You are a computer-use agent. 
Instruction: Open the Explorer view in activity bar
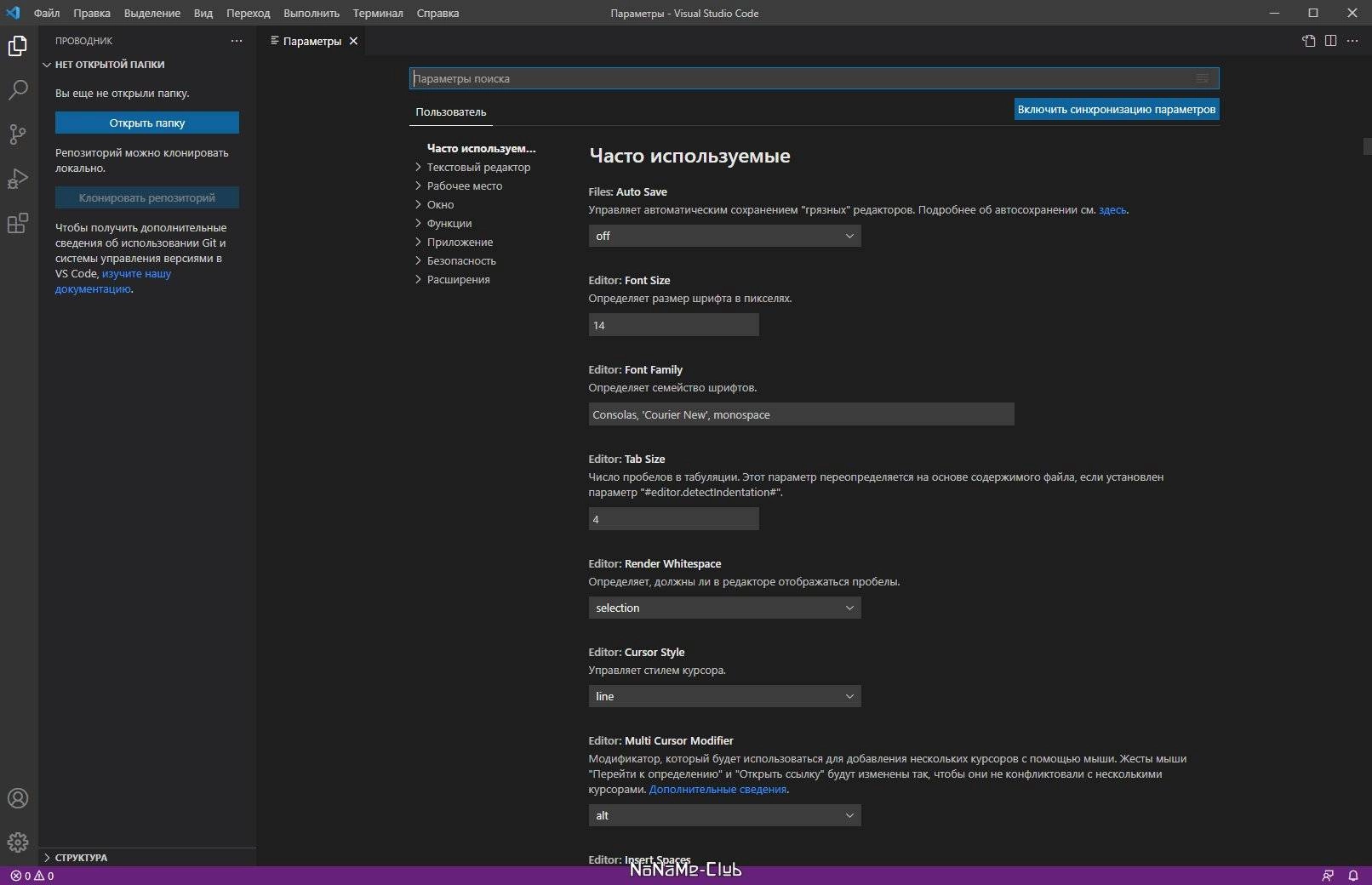(18, 46)
